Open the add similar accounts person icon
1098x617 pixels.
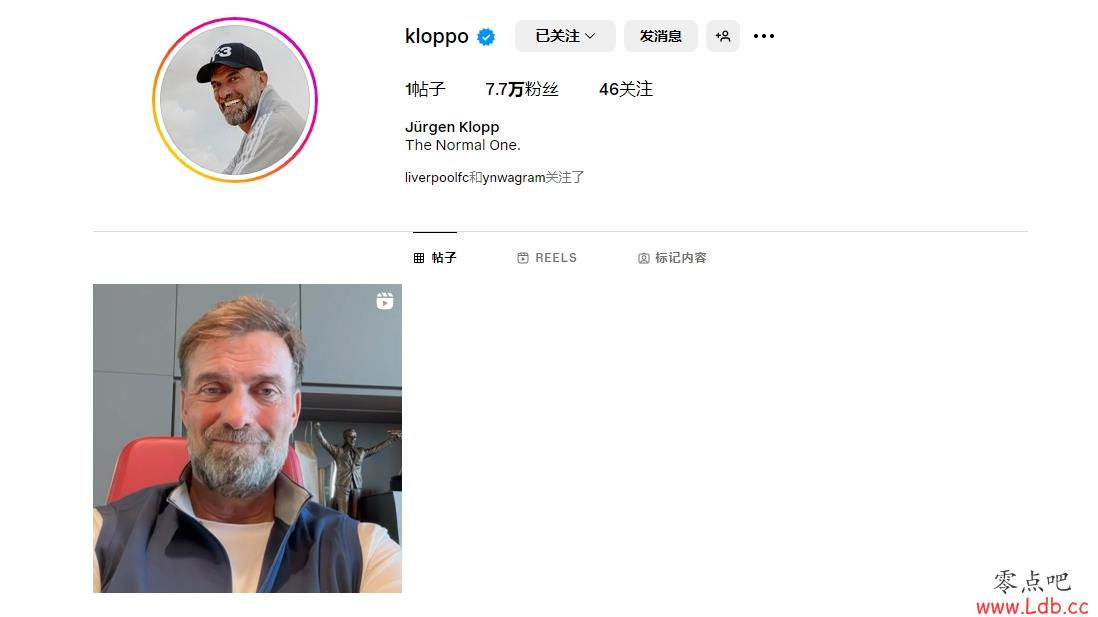[x=723, y=36]
